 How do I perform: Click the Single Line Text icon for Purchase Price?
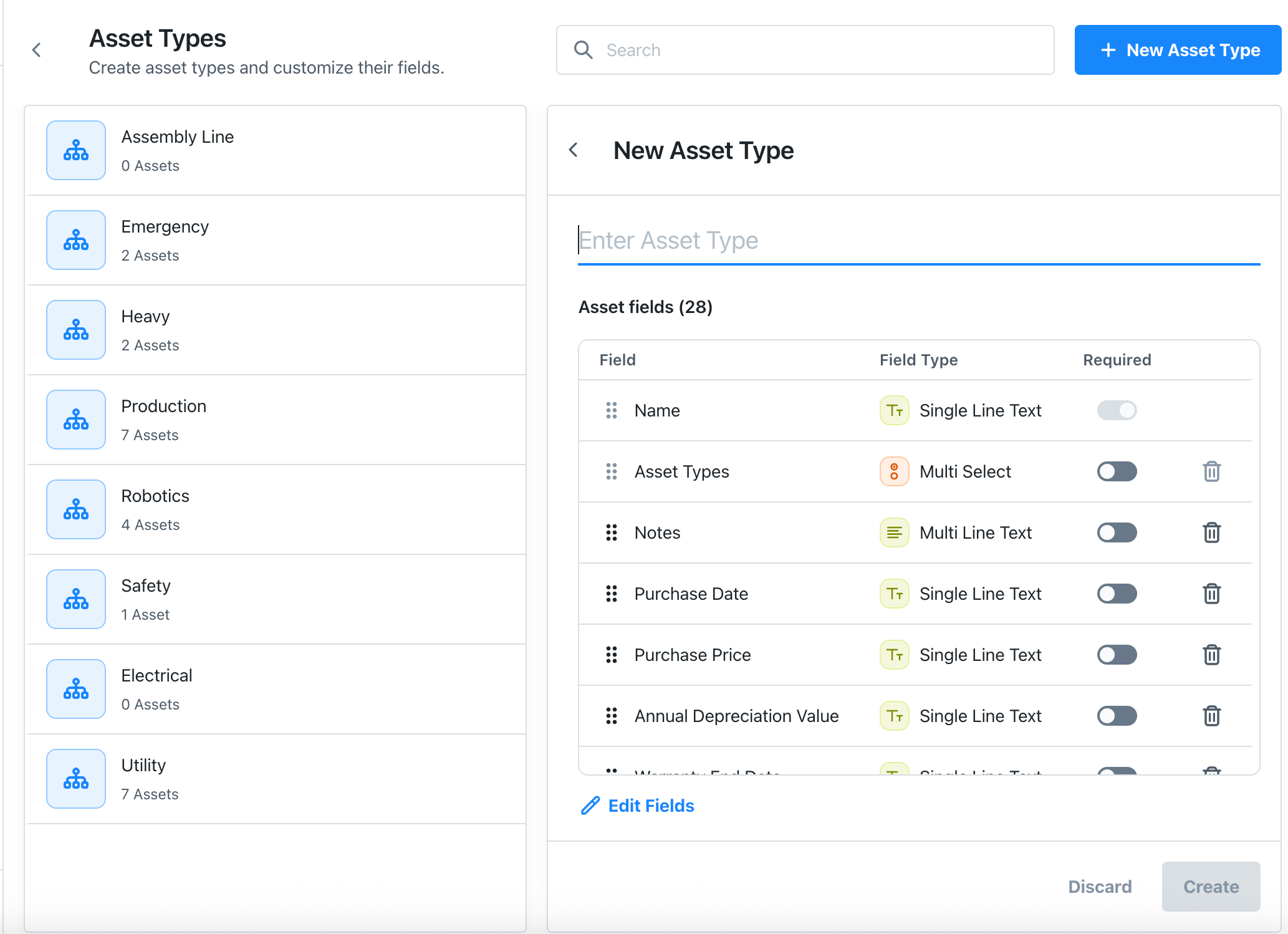(x=894, y=655)
